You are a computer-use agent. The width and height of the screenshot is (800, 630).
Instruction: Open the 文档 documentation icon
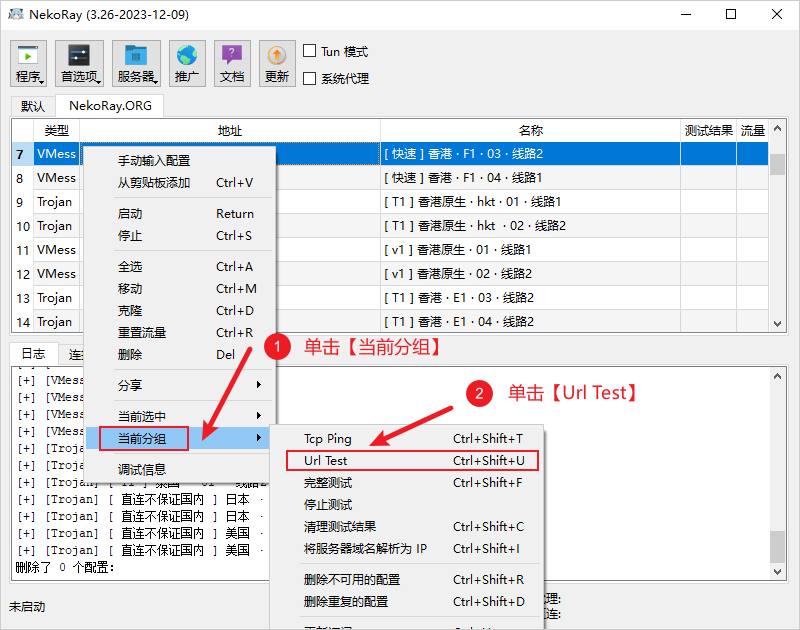click(232, 62)
